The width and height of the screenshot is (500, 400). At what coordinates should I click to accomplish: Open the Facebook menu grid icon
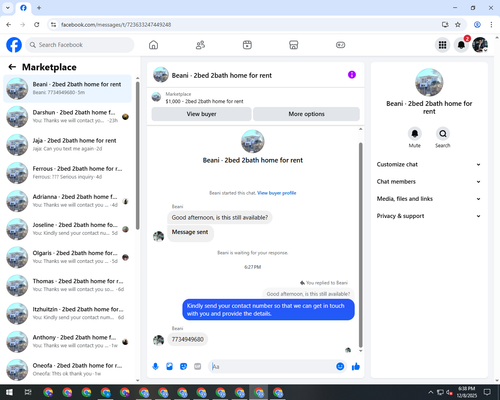pos(442,45)
